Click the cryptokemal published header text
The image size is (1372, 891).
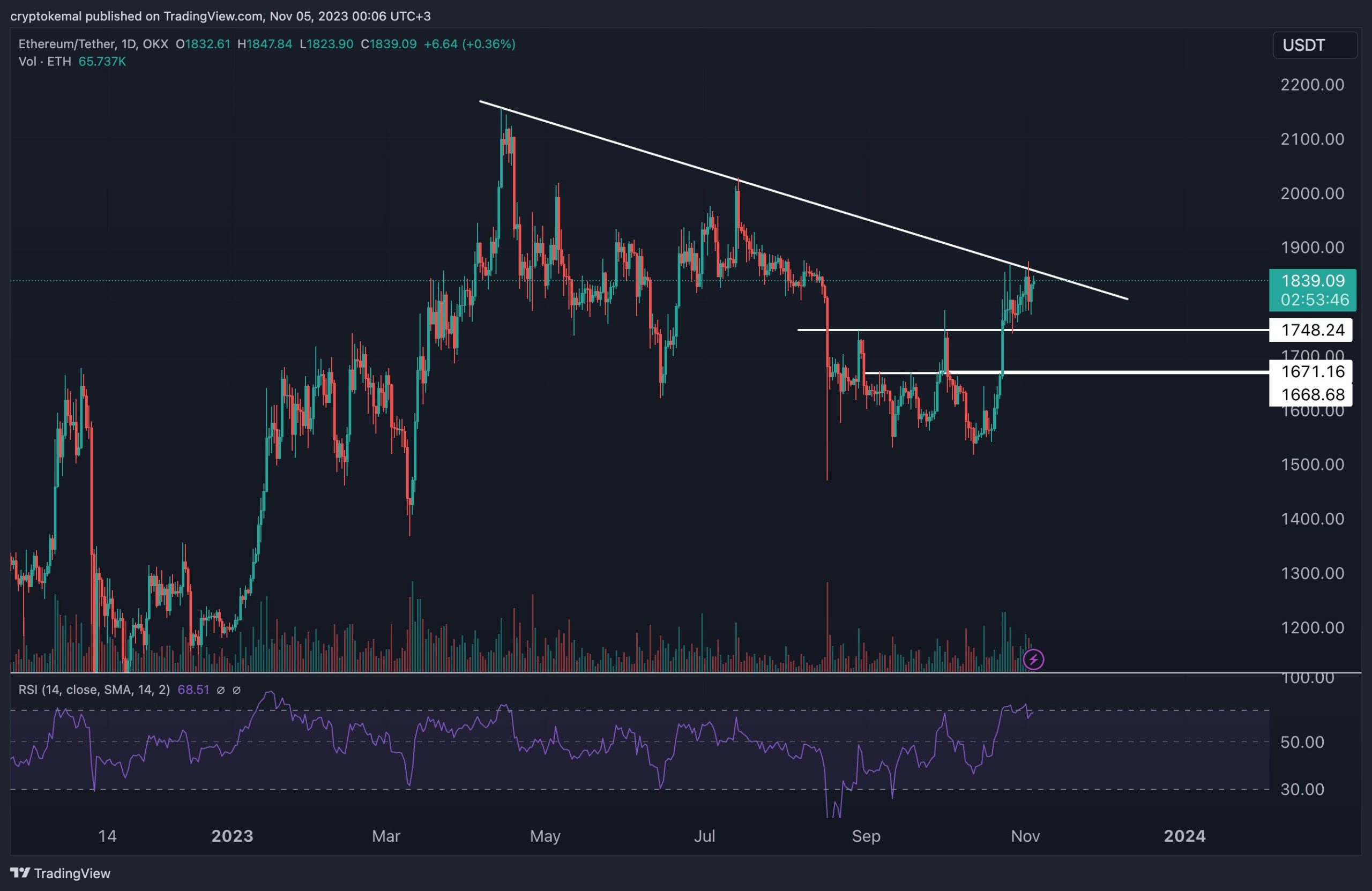(220, 16)
